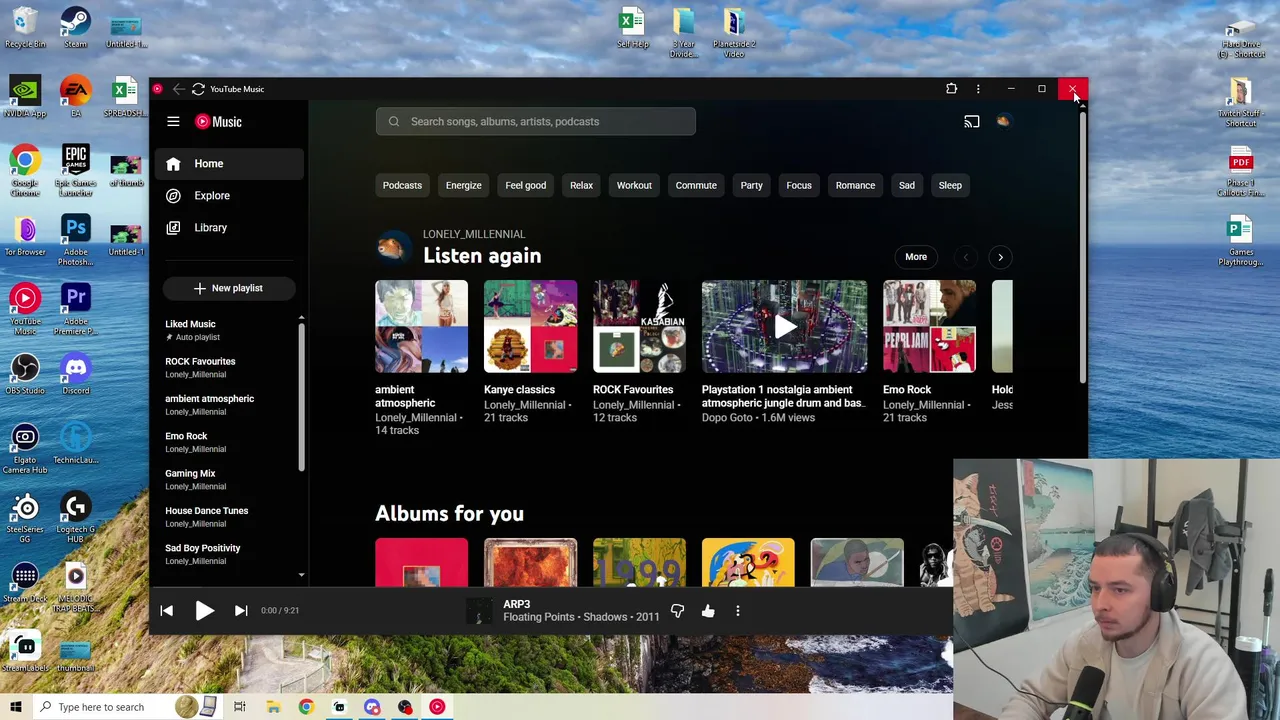This screenshot has height=720, width=1280.
Task: Open the Liked Music auto playlist
Action: click(x=229, y=330)
